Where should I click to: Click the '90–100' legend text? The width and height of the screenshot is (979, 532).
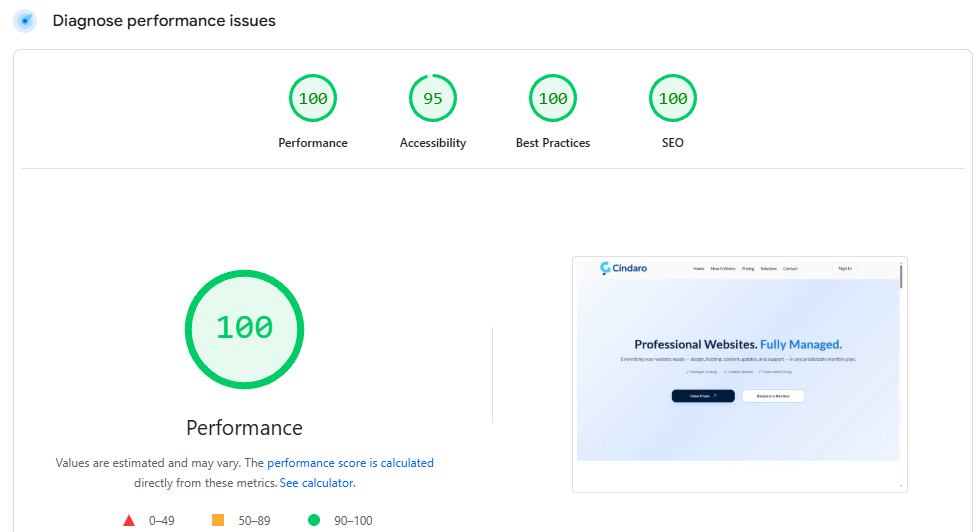353,521
